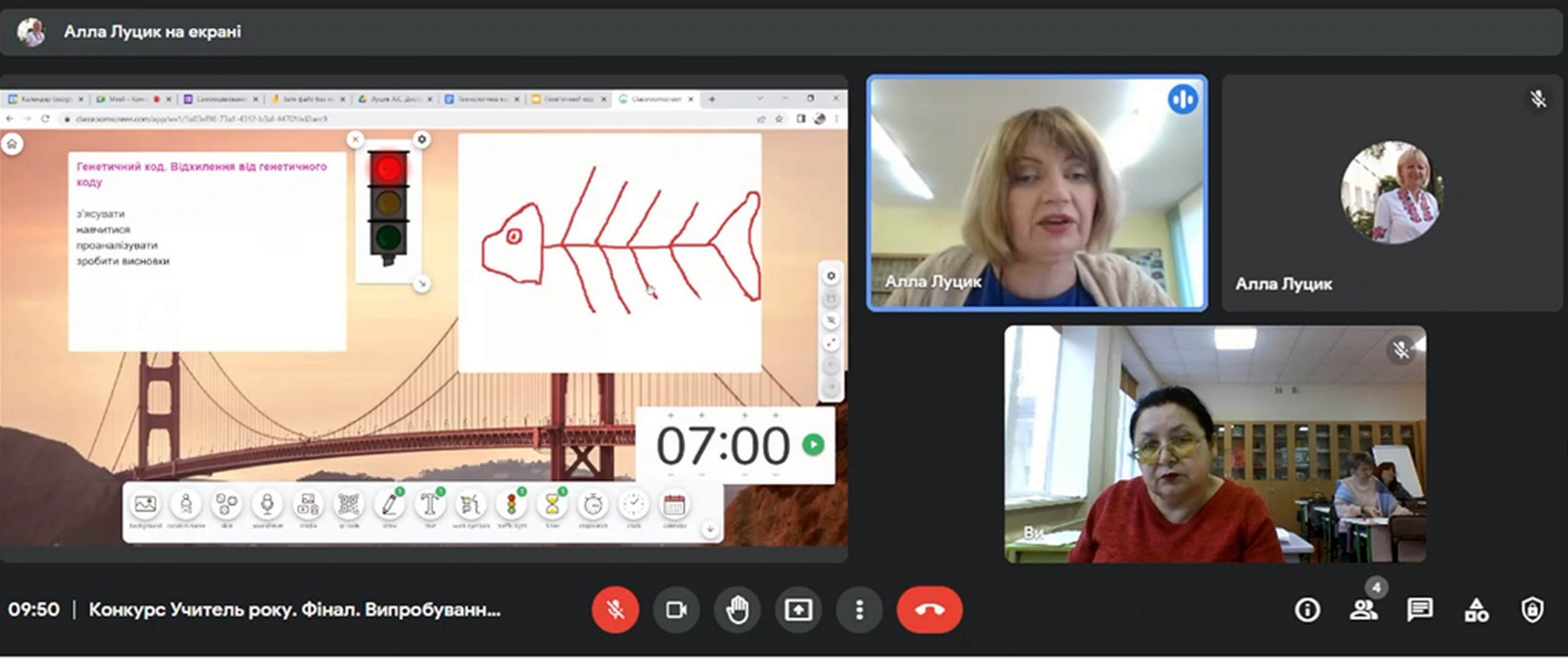Open more options three-dot menu
Viewport: 1568px width, 659px height.
pyautogui.click(x=859, y=610)
